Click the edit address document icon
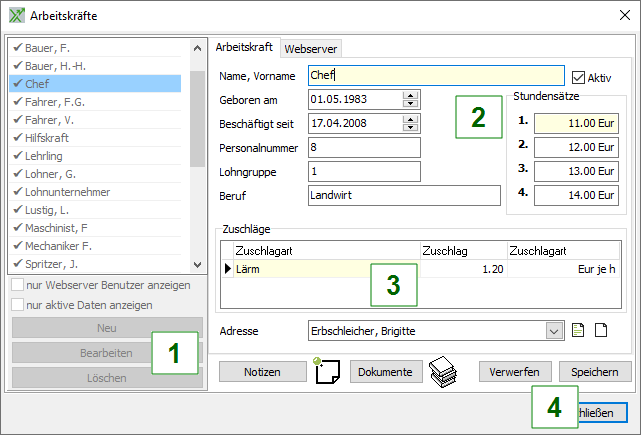The width and height of the screenshot is (641, 435). click(578, 331)
